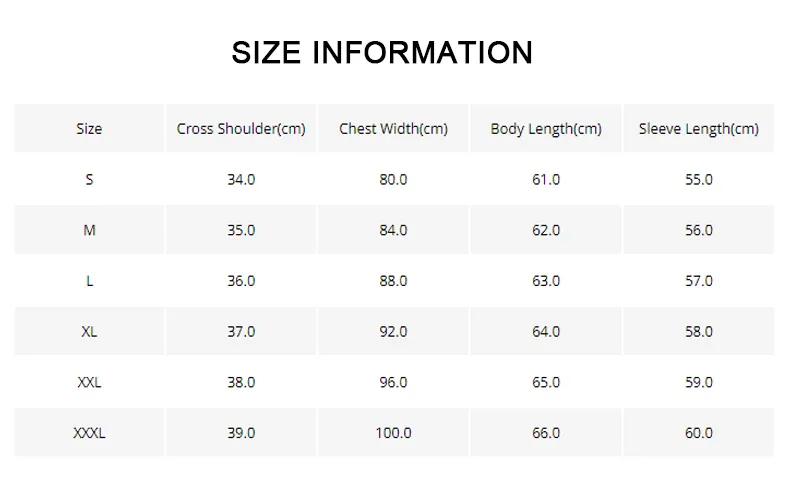This screenshot has width=790, height=502.
Task: Click the 100.0 chest width value
Action: pyautogui.click(x=393, y=433)
